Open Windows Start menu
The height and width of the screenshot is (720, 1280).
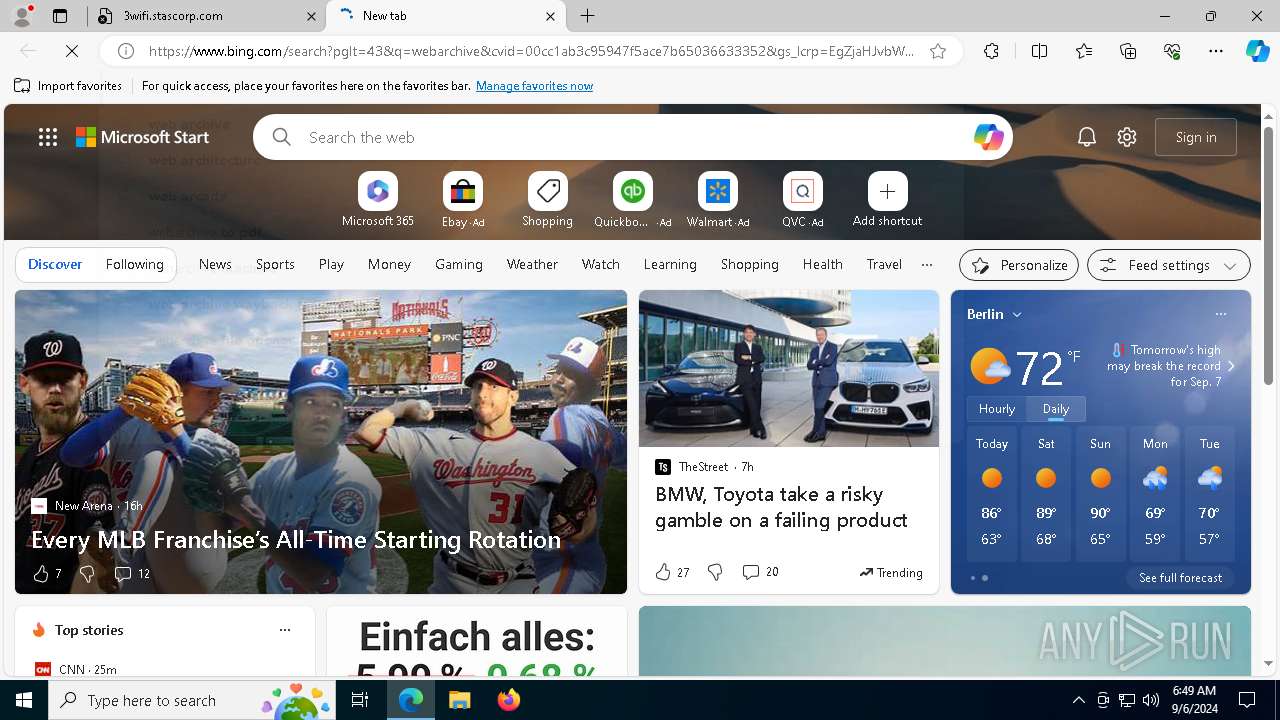(24, 700)
